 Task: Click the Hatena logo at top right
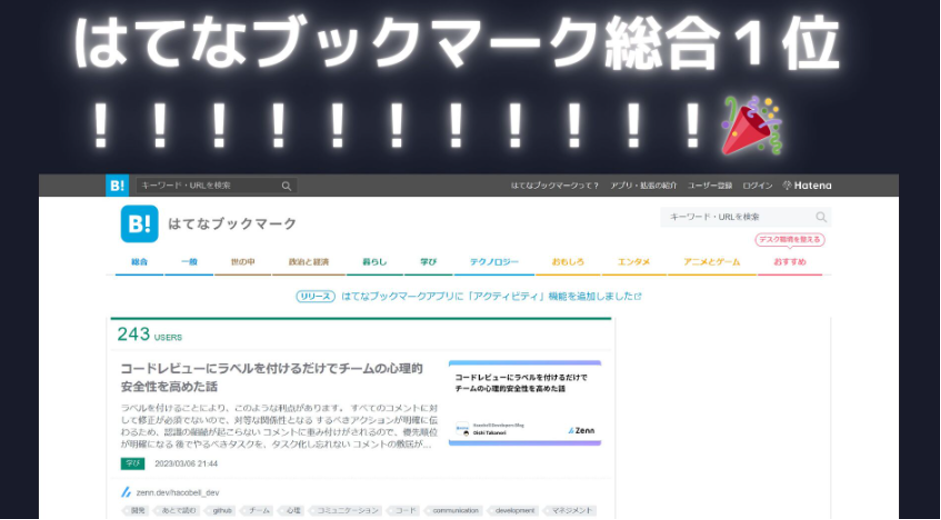(807, 185)
